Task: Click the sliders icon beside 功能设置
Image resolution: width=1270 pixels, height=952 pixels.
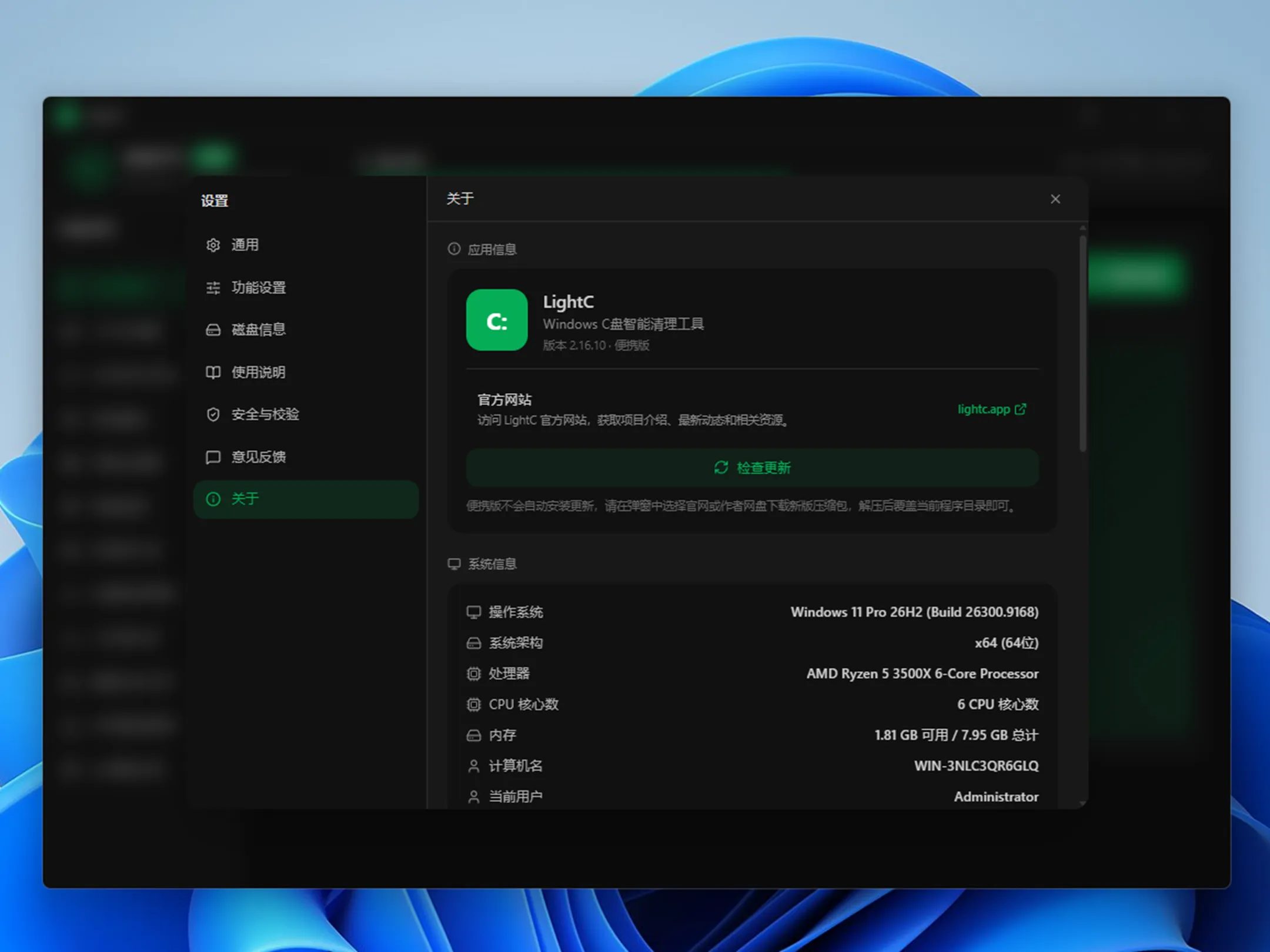Action: (x=213, y=287)
